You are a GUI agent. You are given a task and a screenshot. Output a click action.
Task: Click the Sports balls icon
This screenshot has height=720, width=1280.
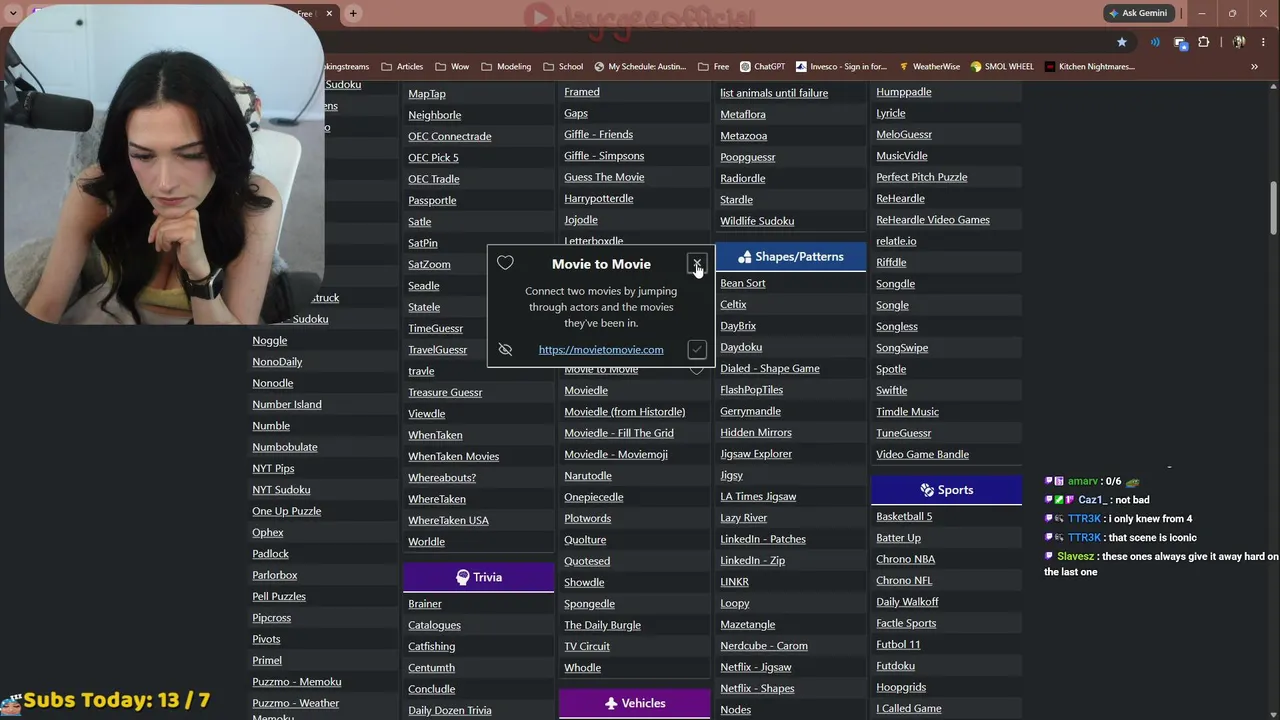[927, 490]
